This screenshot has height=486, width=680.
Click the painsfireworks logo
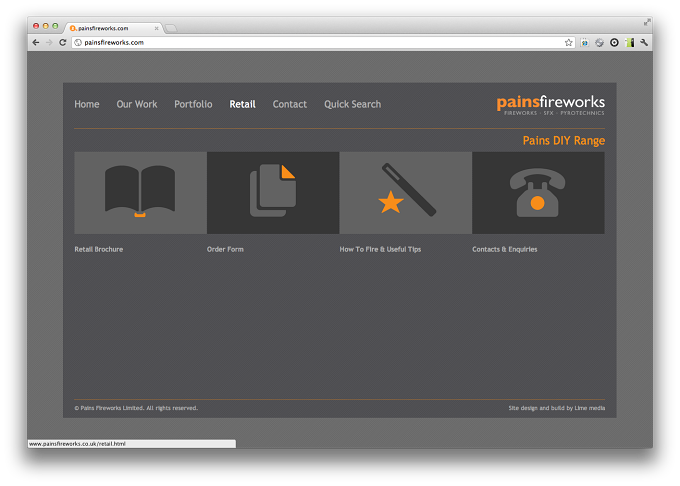click(x=550, y=105)
